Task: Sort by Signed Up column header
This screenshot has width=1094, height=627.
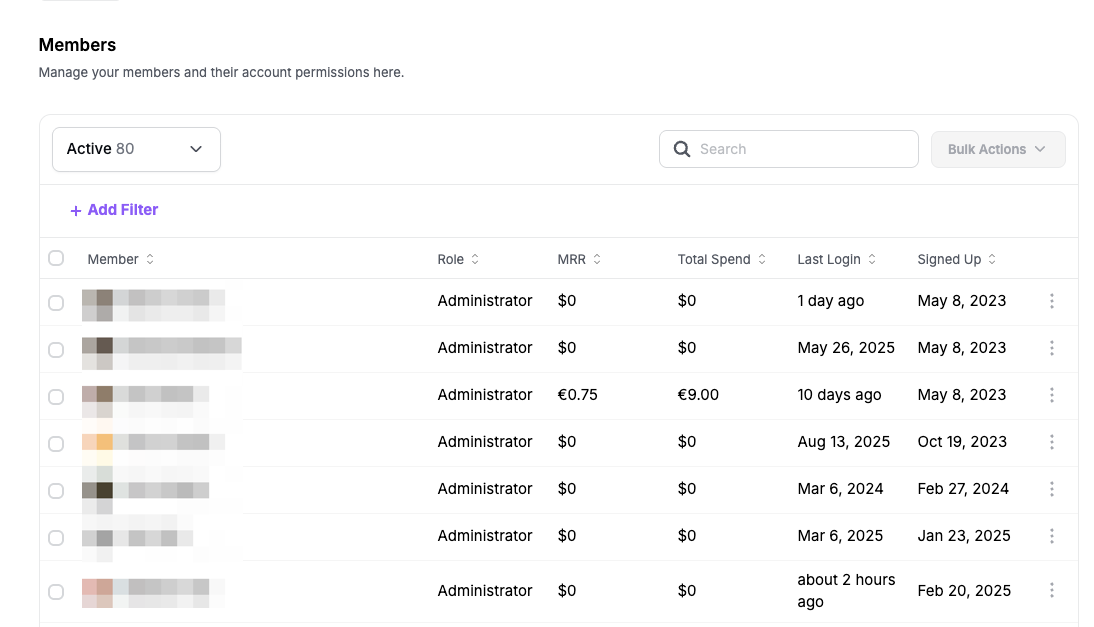Action: click(957, 259)
